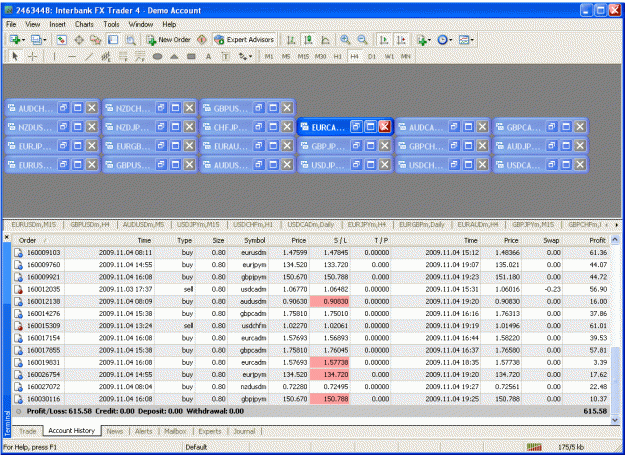Click the history scrollbar up arrow
The image size is (625, 455).
[x=615, y=240]
